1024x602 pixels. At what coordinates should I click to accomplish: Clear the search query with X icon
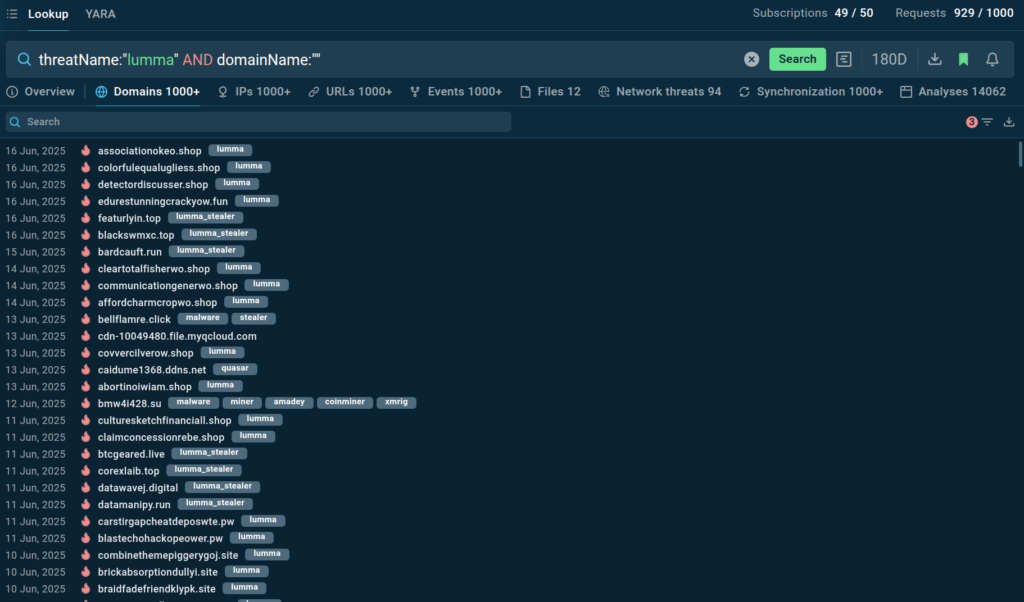point(751,59)
